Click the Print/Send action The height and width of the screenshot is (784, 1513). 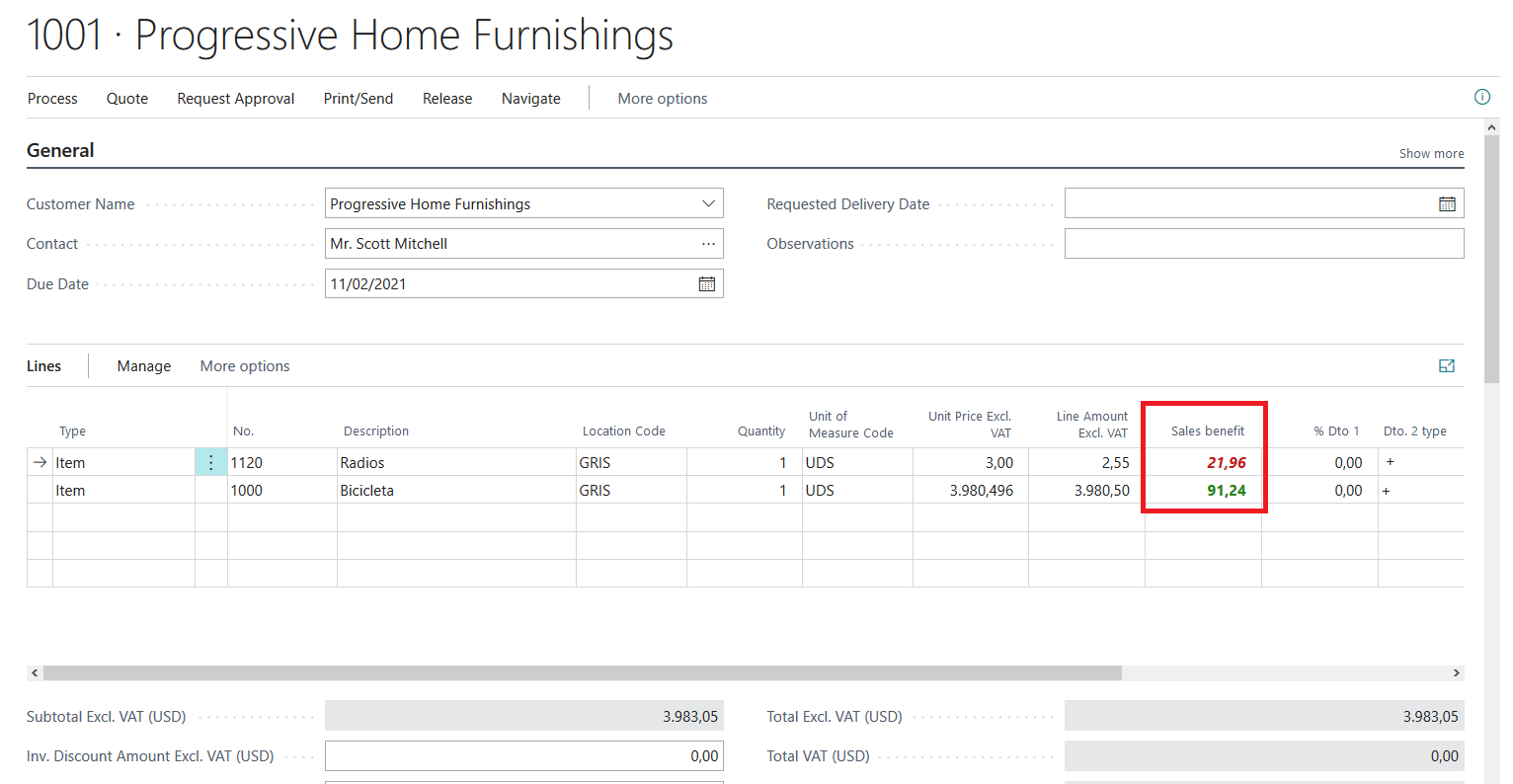[x=358, y=99]
